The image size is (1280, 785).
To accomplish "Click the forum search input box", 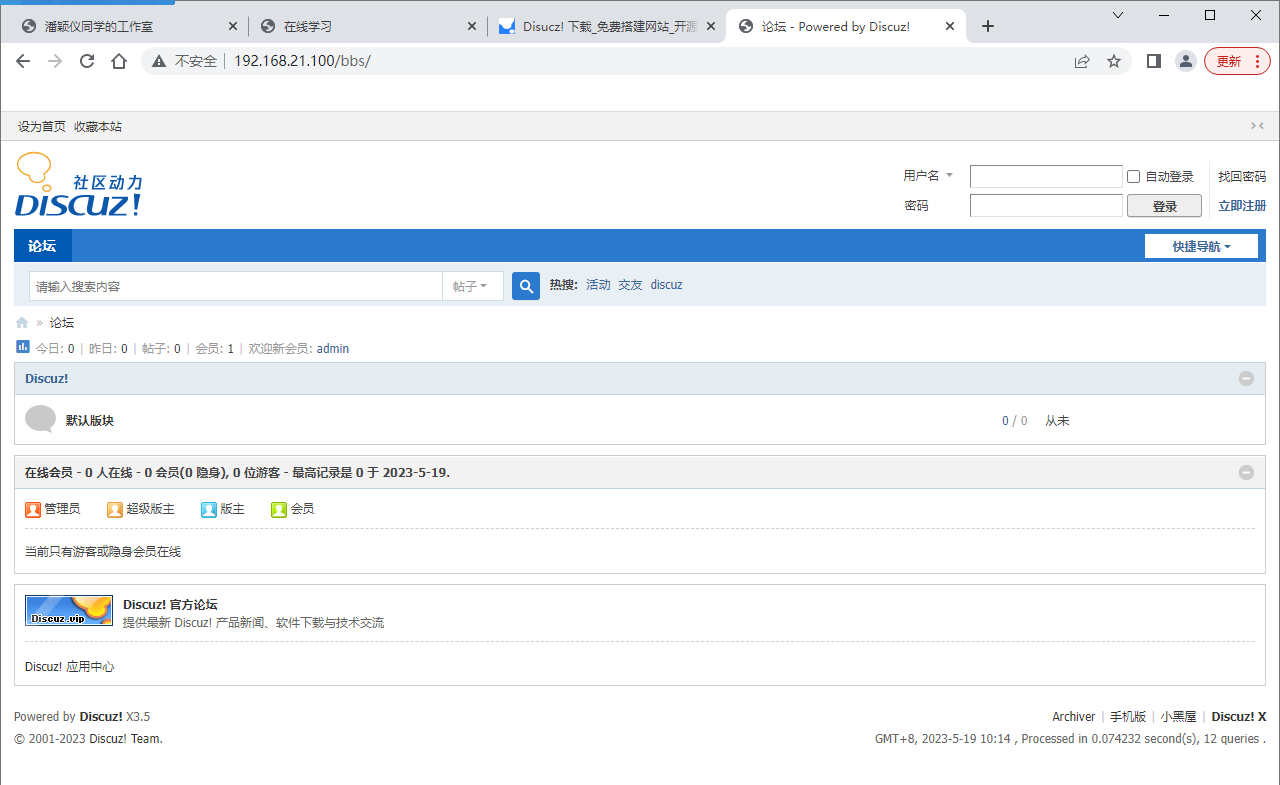I will [x=236, y=286].
